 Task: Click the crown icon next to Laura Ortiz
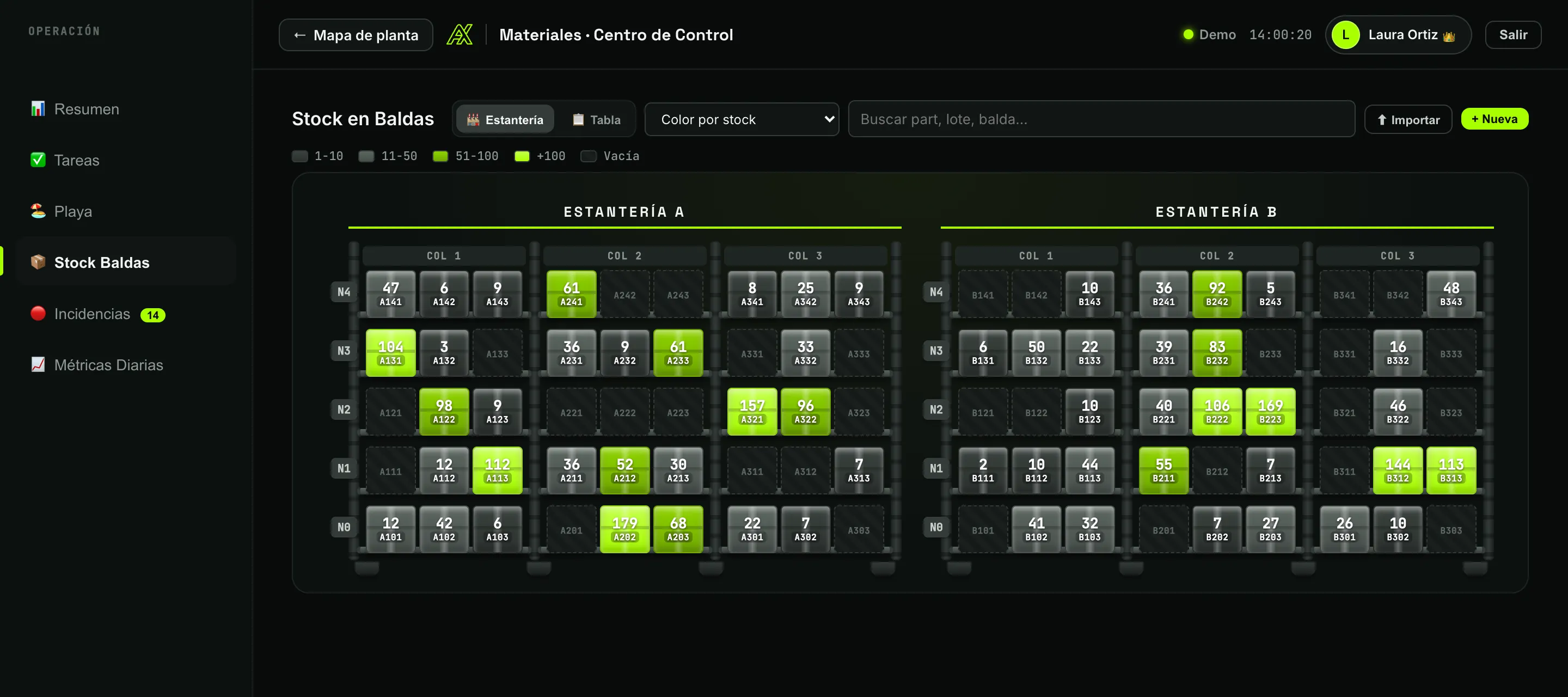[x=1449, y=36]
